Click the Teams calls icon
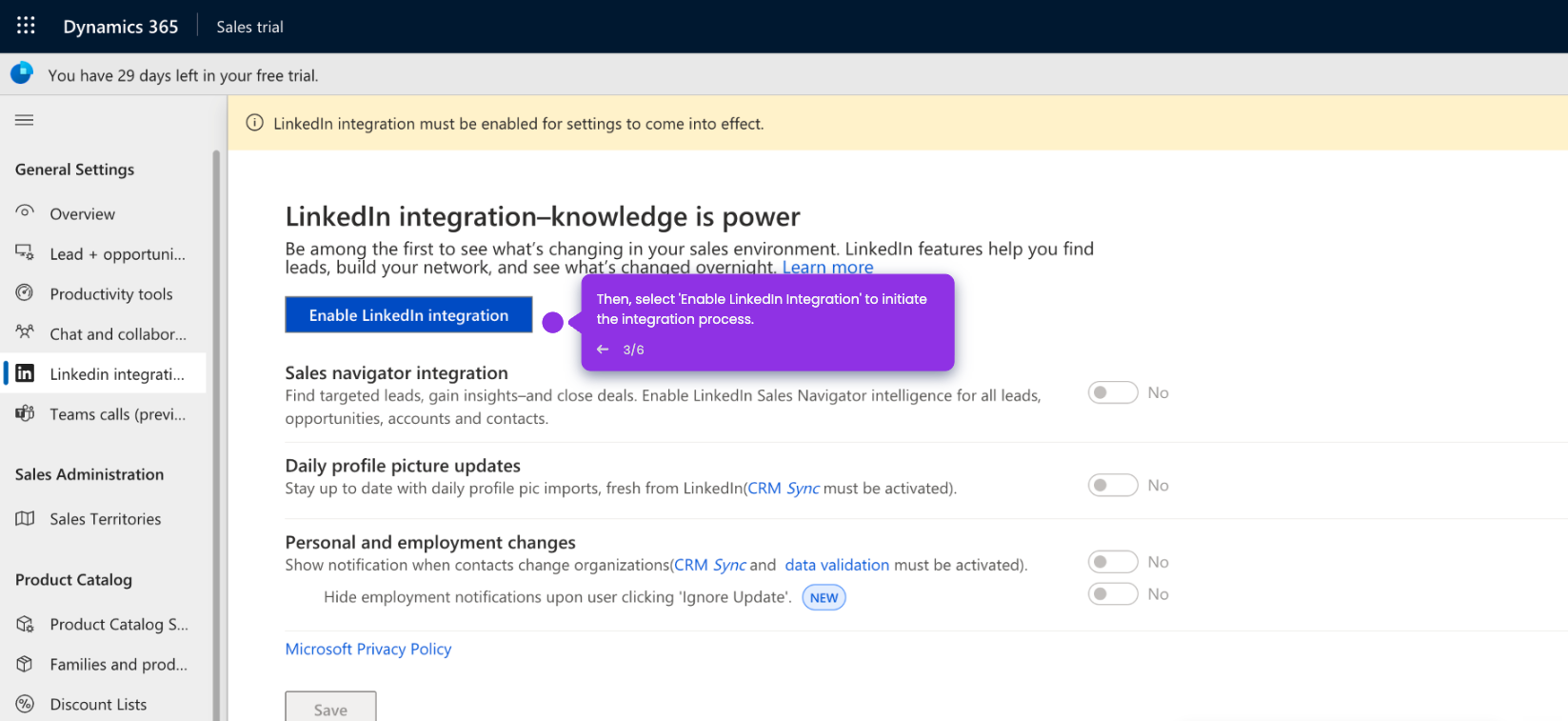The width and height of the screenshot is (1568, 721). (25, 413)
